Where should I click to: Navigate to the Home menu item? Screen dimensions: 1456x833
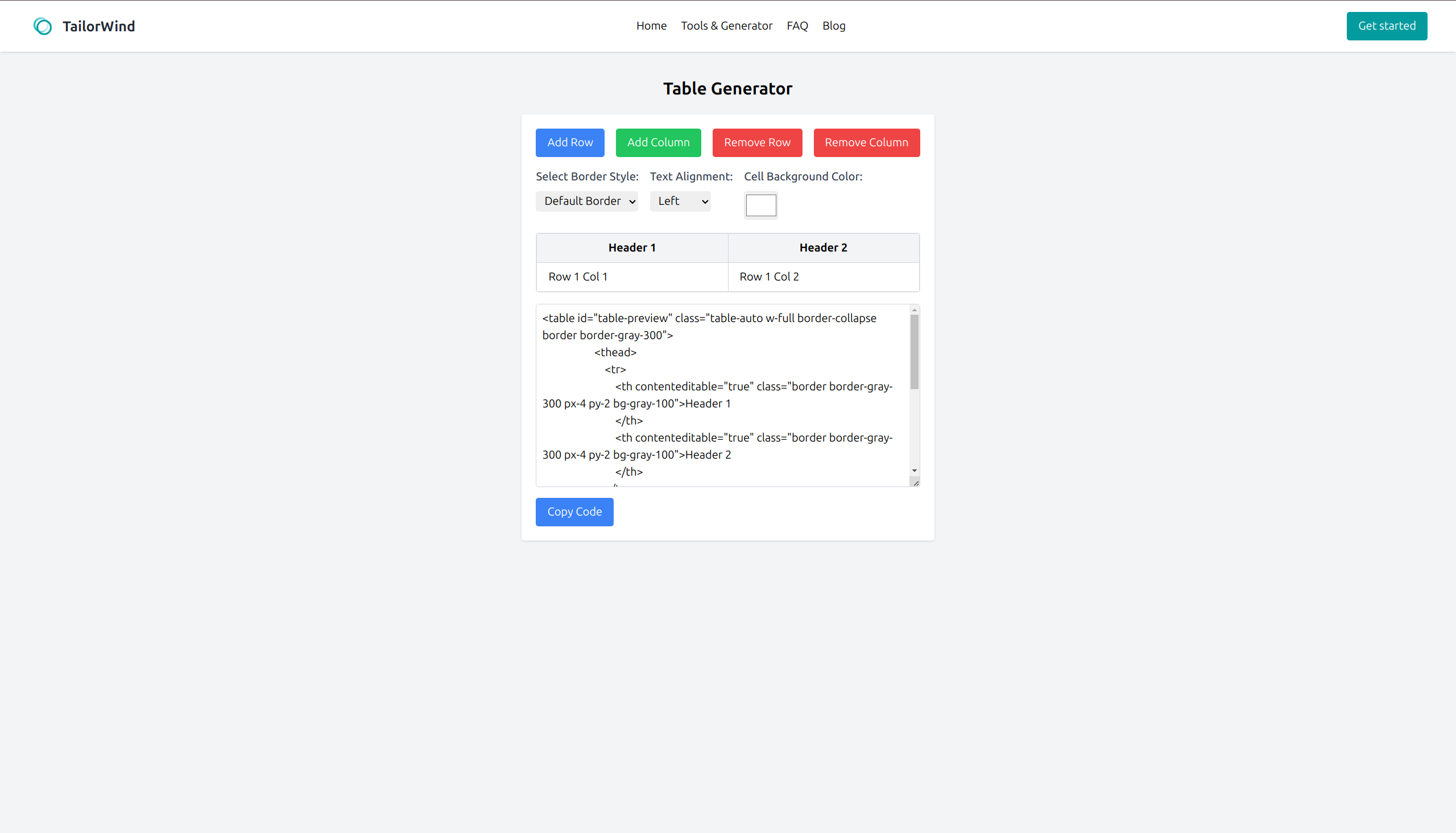pyautogui.click(x=652, y=25)
